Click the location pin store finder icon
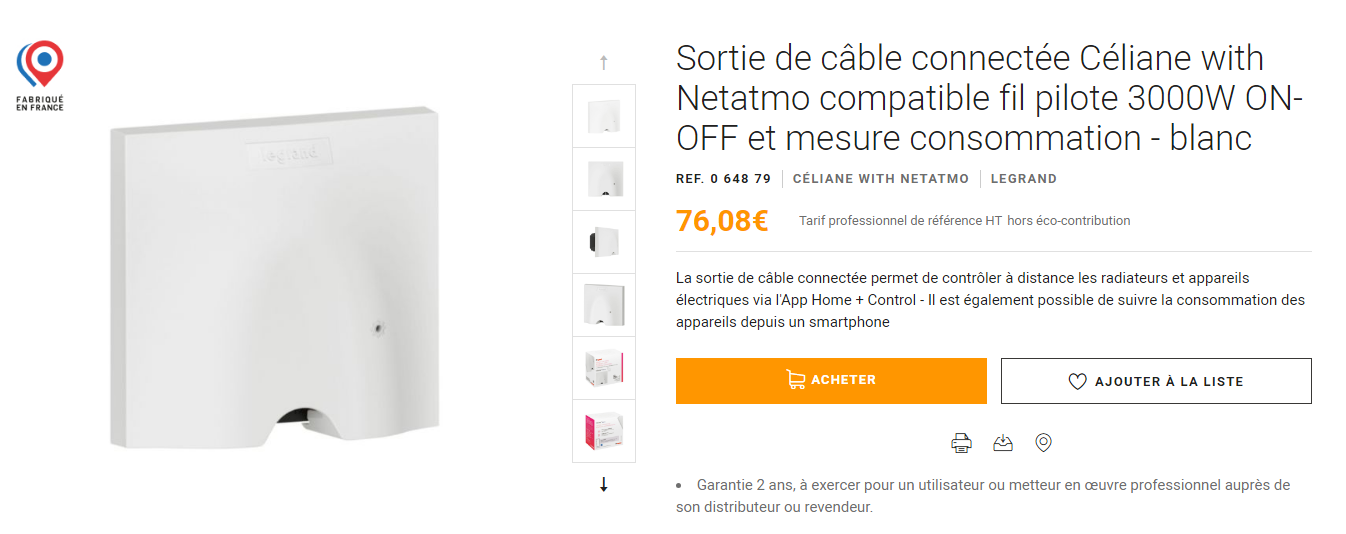The height and width of the screenshot is (534, 1346). 1044,443
